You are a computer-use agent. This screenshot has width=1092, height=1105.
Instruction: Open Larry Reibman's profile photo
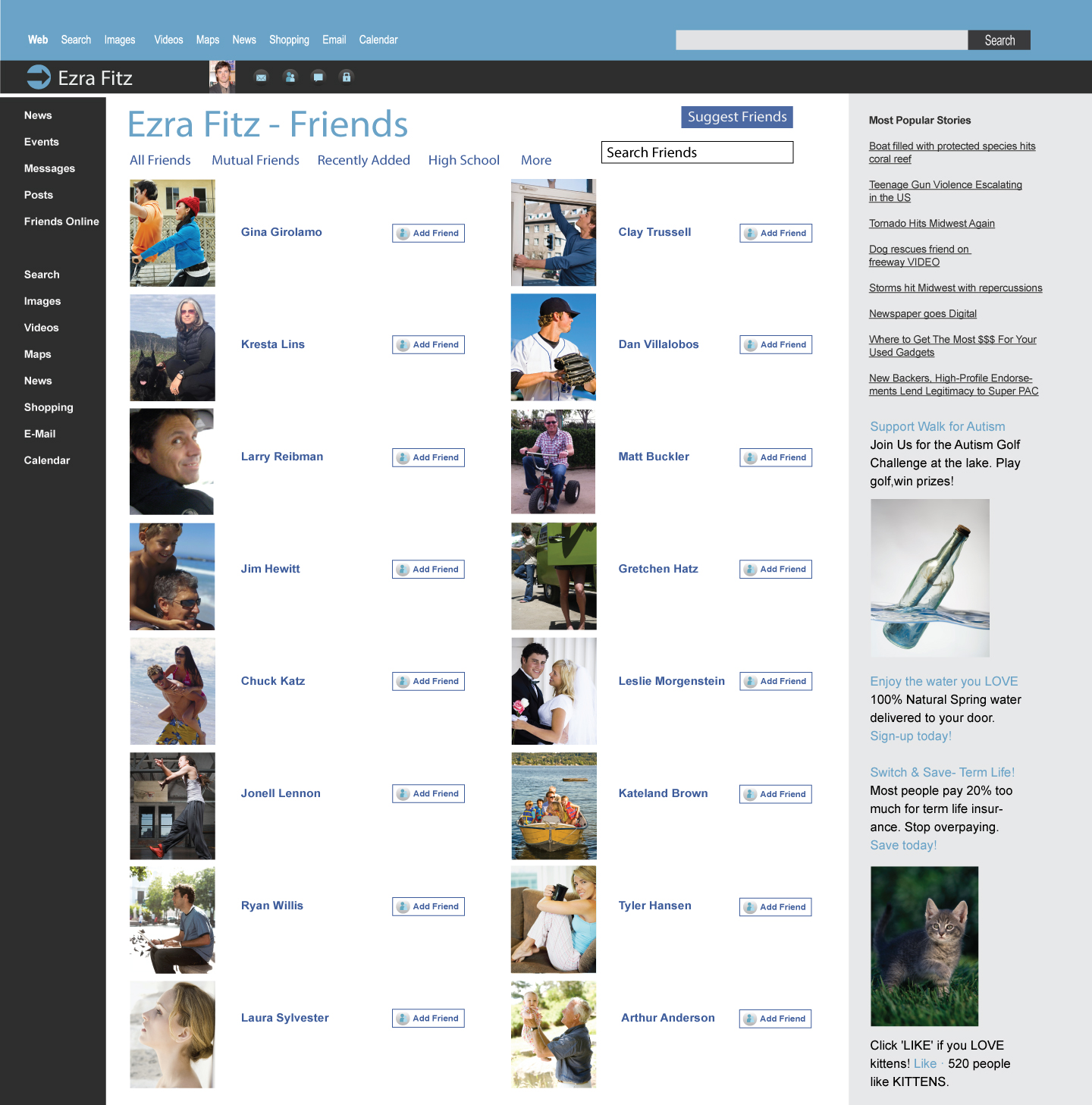point(172,461)
